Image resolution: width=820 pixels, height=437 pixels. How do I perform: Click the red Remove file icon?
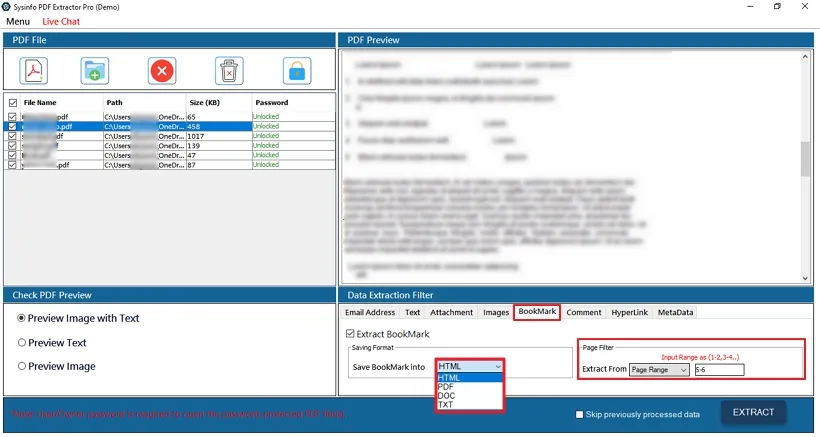[x=162, y=71]
